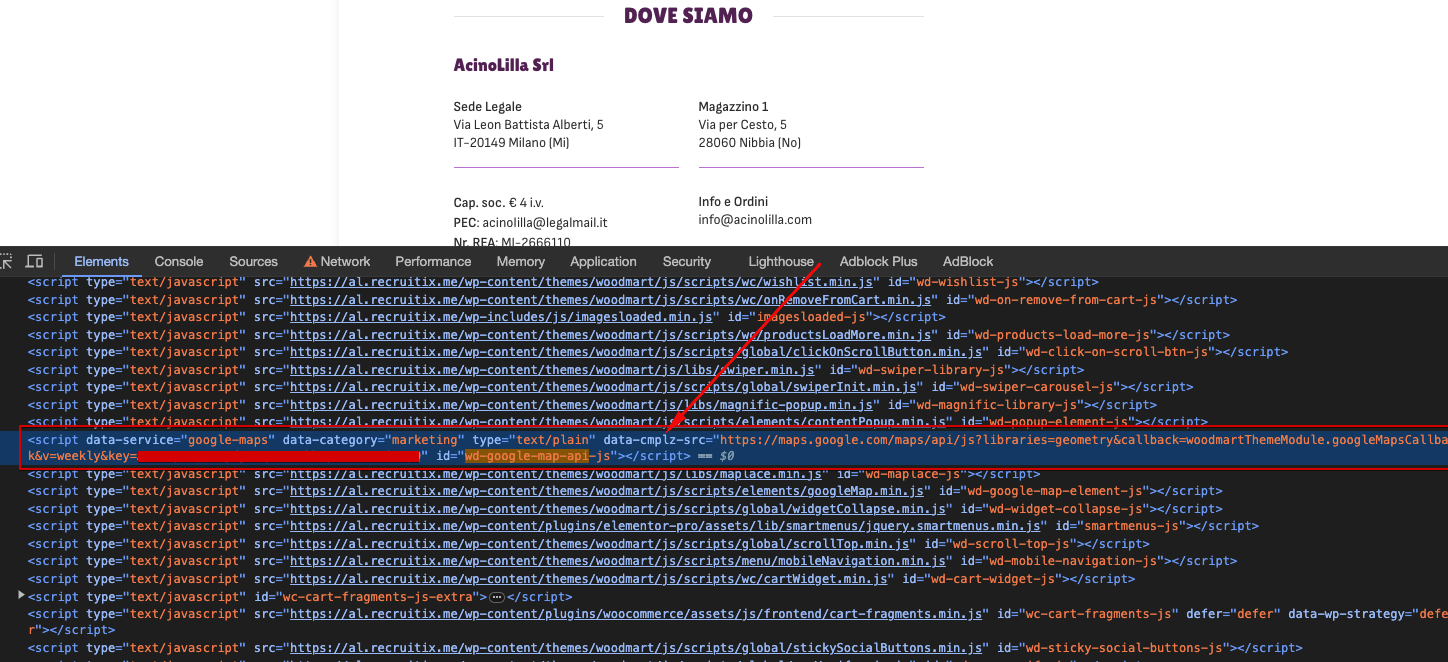Click the info@acinolilla.com email address
Viewport: 1448px width, 662px height.
click(x=755, y=220)
